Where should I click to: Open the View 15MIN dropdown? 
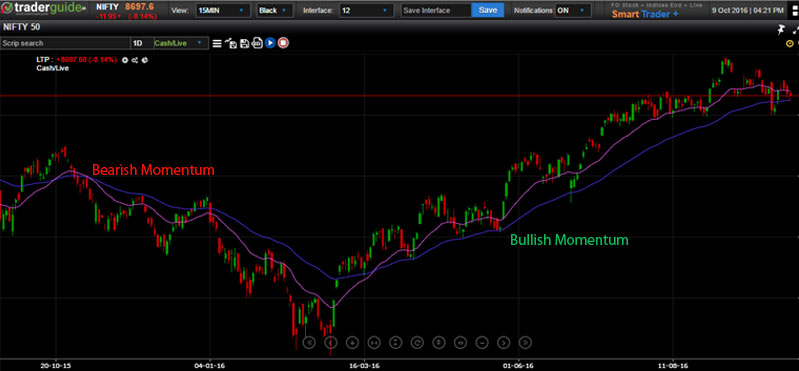(223, 10)
